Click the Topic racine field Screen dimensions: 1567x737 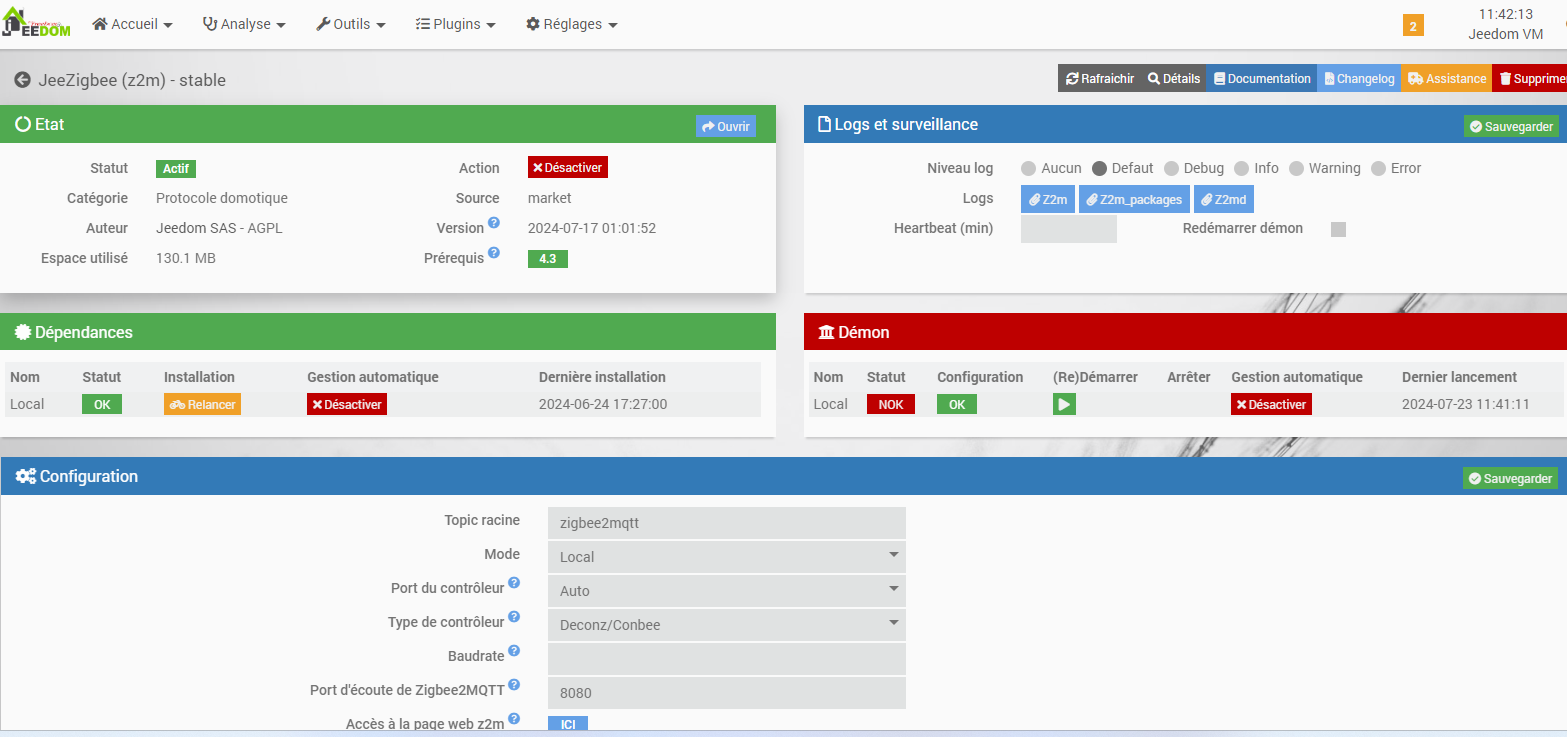[x=727, y=523]
